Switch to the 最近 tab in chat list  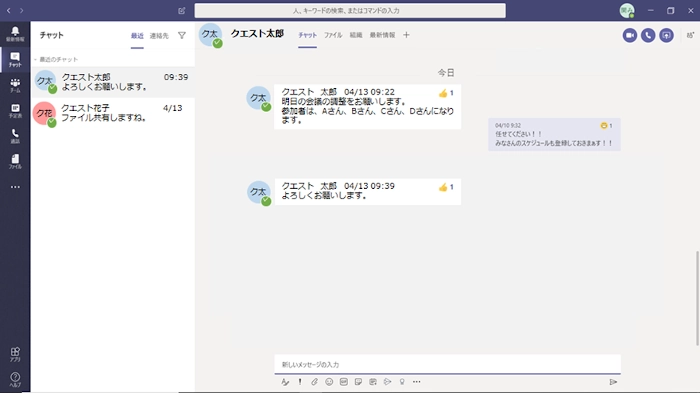[137, 36]
